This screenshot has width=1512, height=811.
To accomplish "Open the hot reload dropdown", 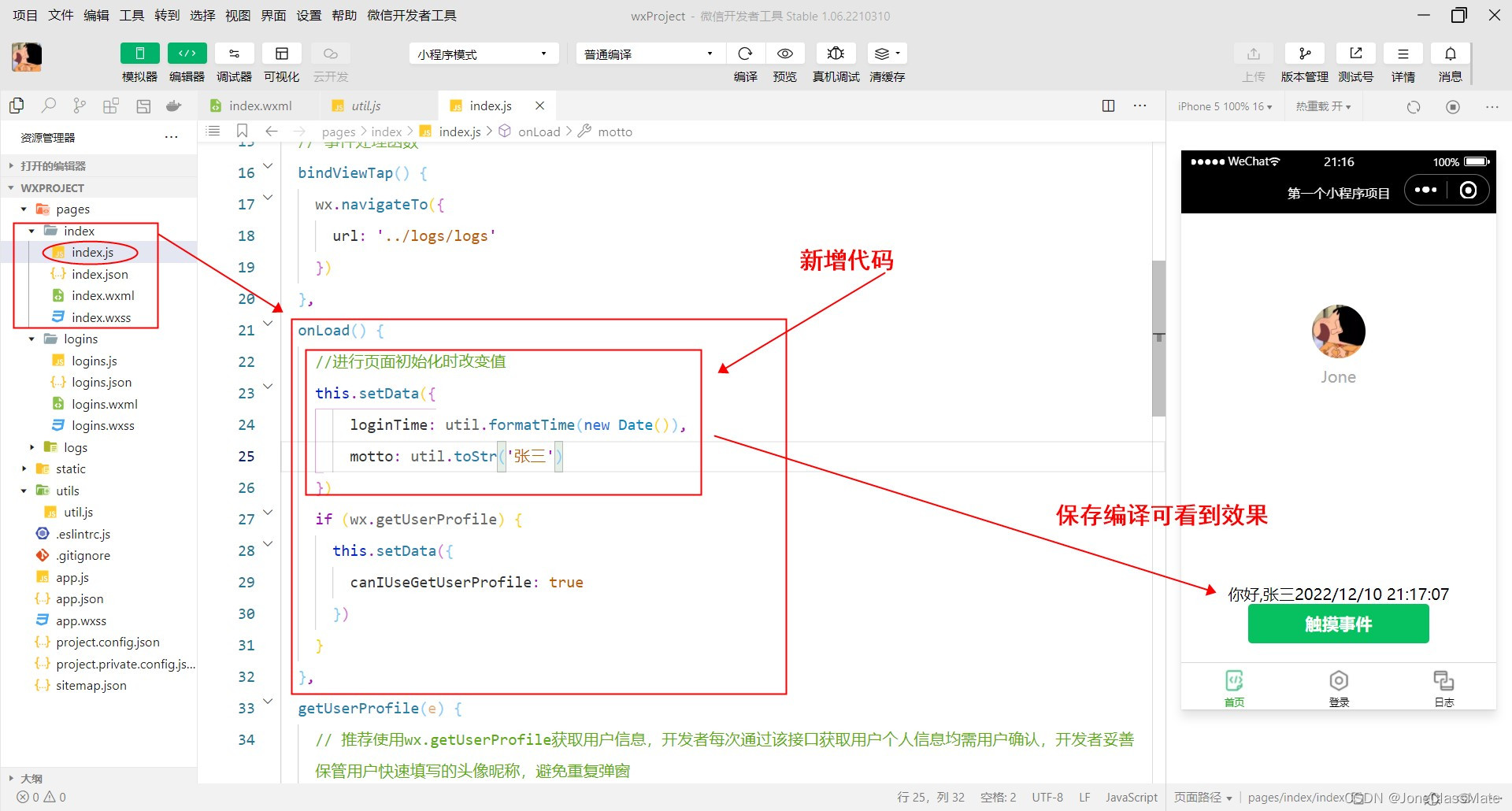I will coord(1323,106).
